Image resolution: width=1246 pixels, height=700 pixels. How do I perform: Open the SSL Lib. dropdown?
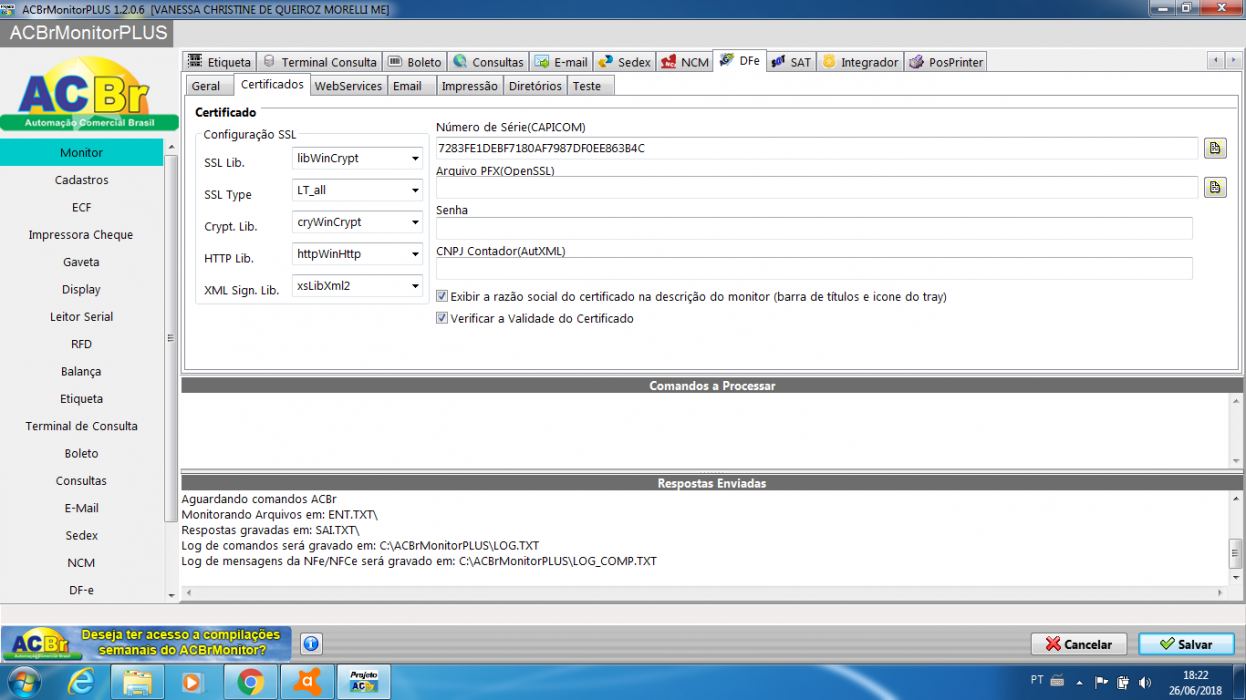[x=414, y=158]
